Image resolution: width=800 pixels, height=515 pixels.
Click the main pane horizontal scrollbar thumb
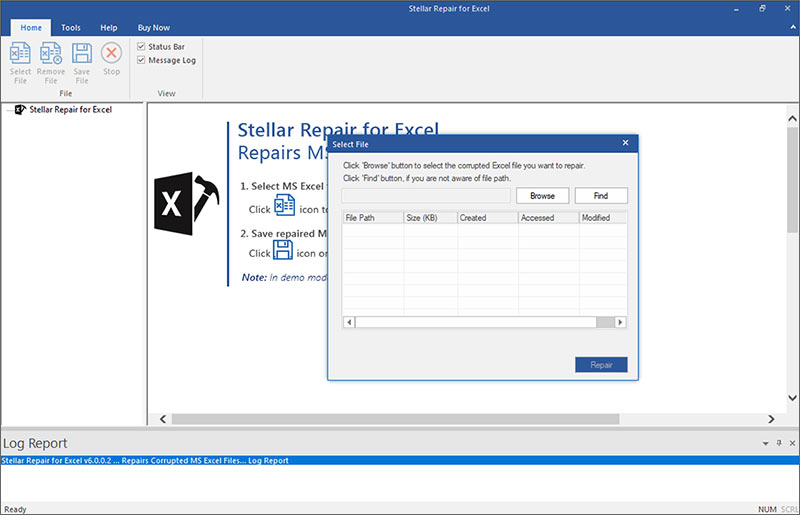pyautogui.click(x=395, y=419)
